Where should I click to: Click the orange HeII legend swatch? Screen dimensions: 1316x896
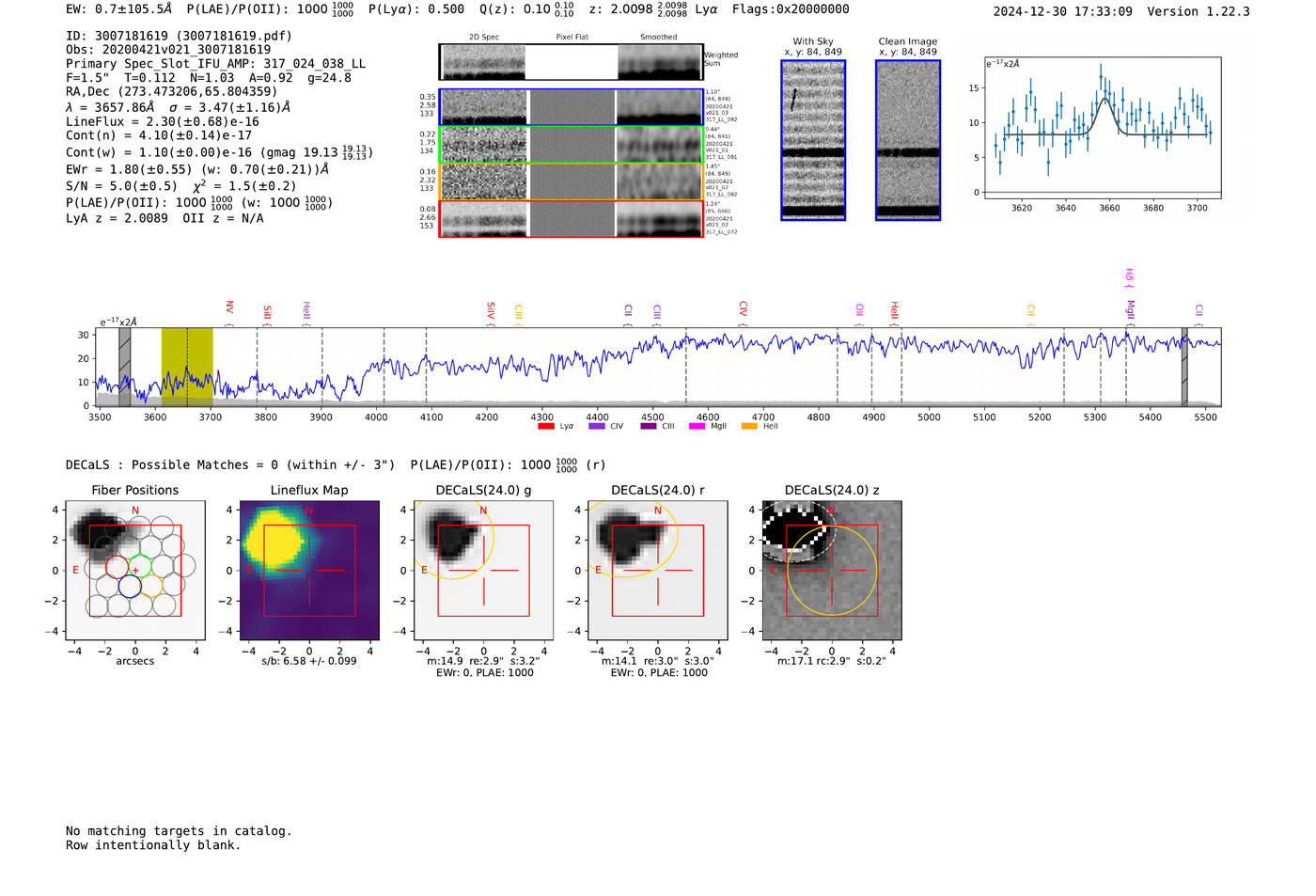point(749,426)
